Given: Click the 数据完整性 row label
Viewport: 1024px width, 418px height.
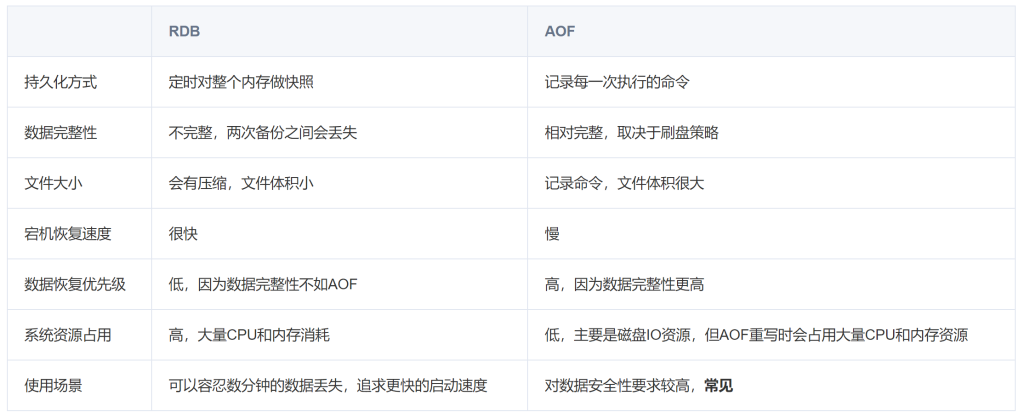Looking at the screenshot, I should (x=60, y=133).
